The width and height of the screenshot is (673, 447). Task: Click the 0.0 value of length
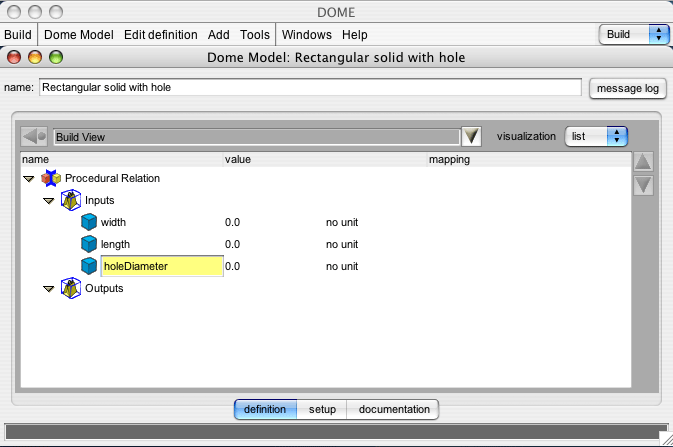(x=232, y=244)
